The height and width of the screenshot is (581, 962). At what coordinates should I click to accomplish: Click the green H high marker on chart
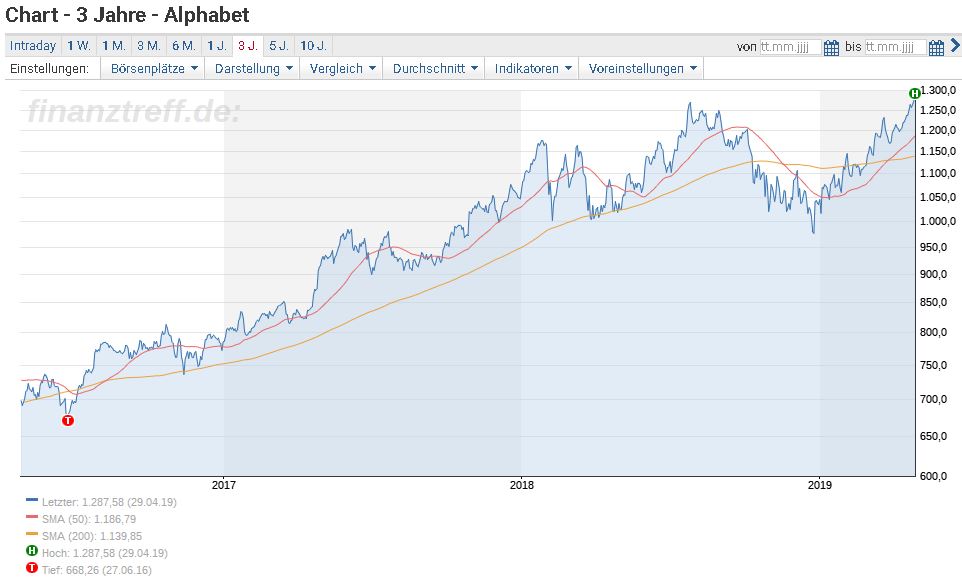914,93
